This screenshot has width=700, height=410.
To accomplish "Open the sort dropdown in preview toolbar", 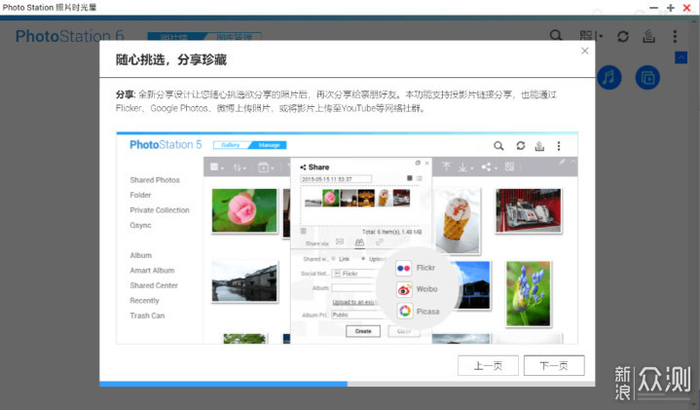I will point(239,167).
